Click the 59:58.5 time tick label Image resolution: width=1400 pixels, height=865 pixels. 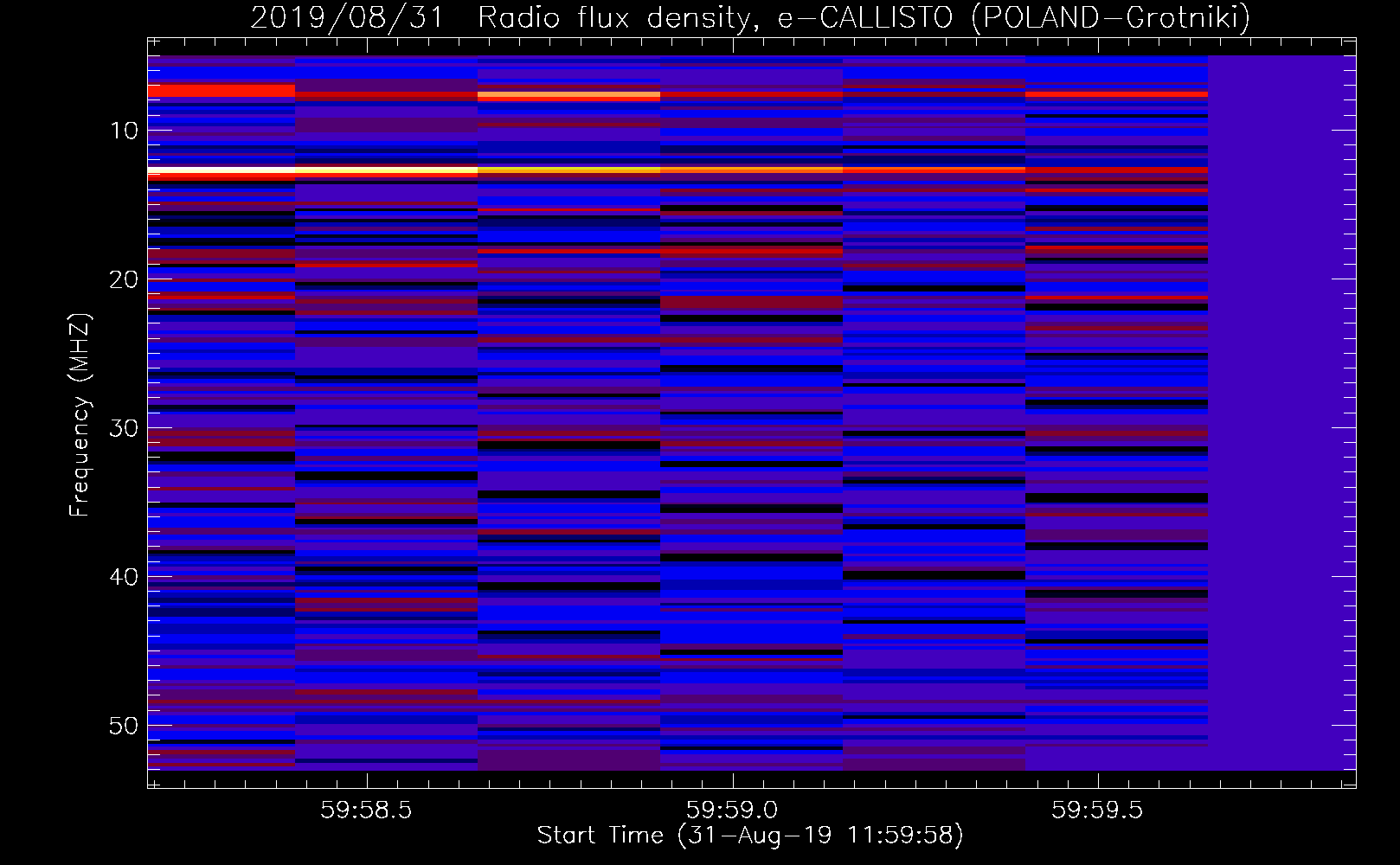coord(367,810)
